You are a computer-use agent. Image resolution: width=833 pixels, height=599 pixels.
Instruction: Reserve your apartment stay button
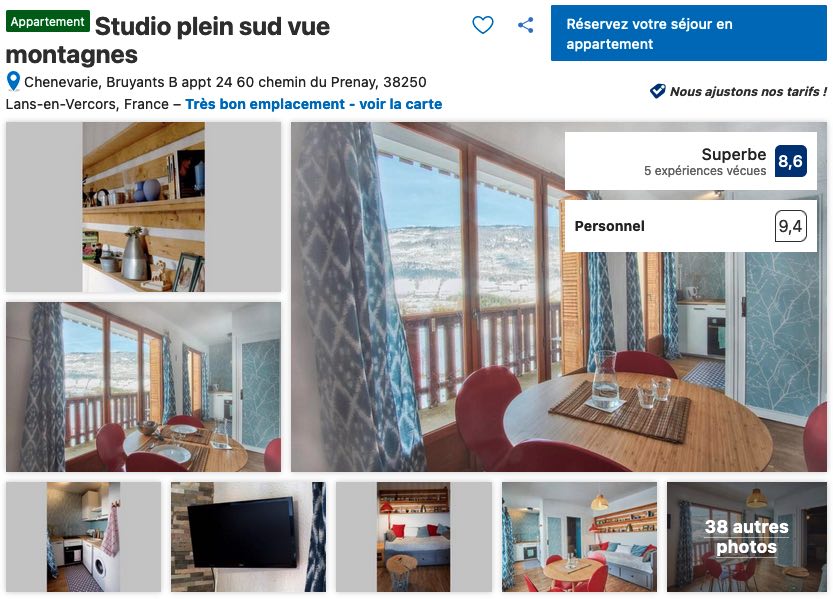[688, 33]
